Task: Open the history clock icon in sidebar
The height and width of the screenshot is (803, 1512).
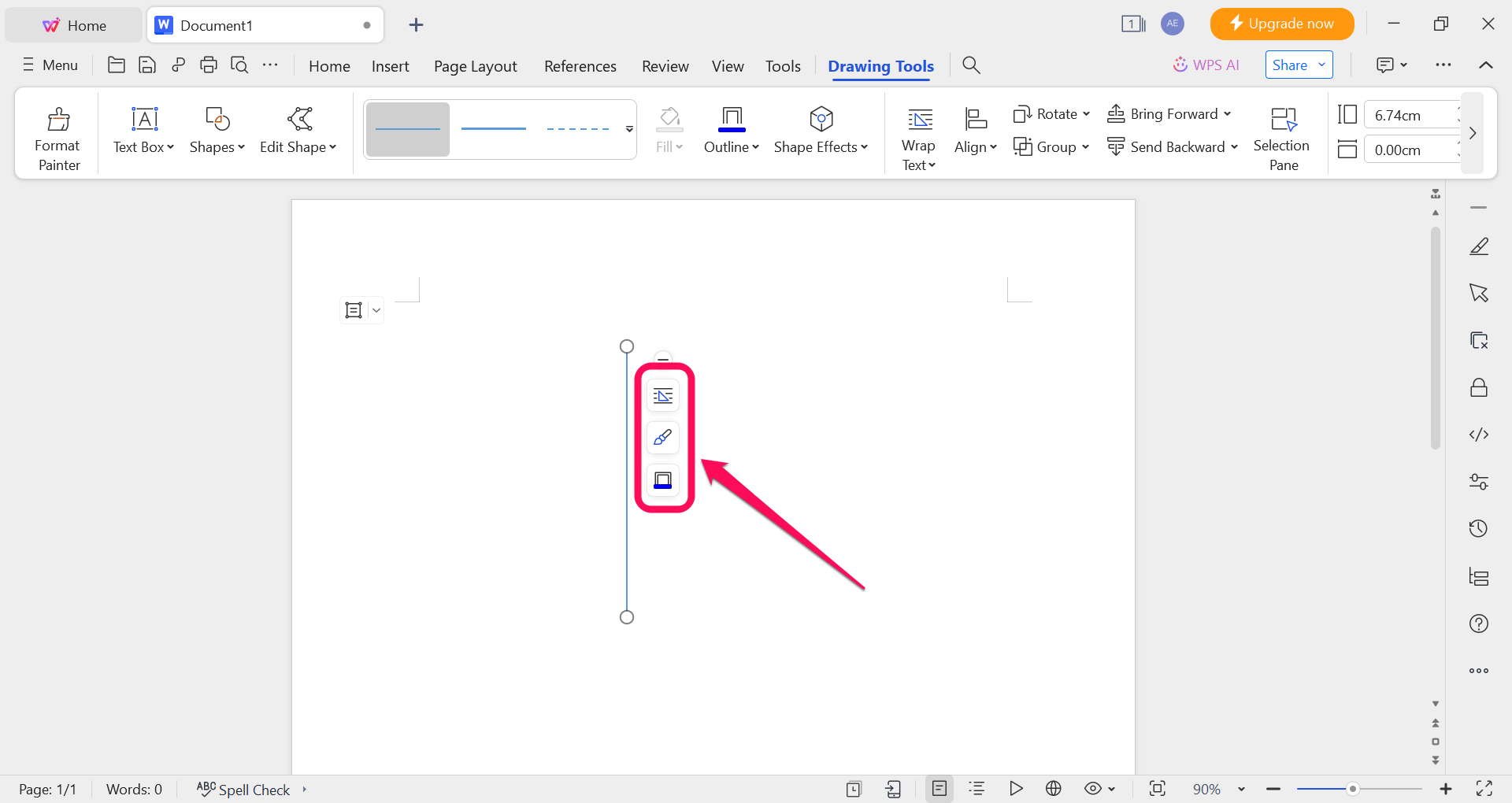Action: coord(1478,528)
